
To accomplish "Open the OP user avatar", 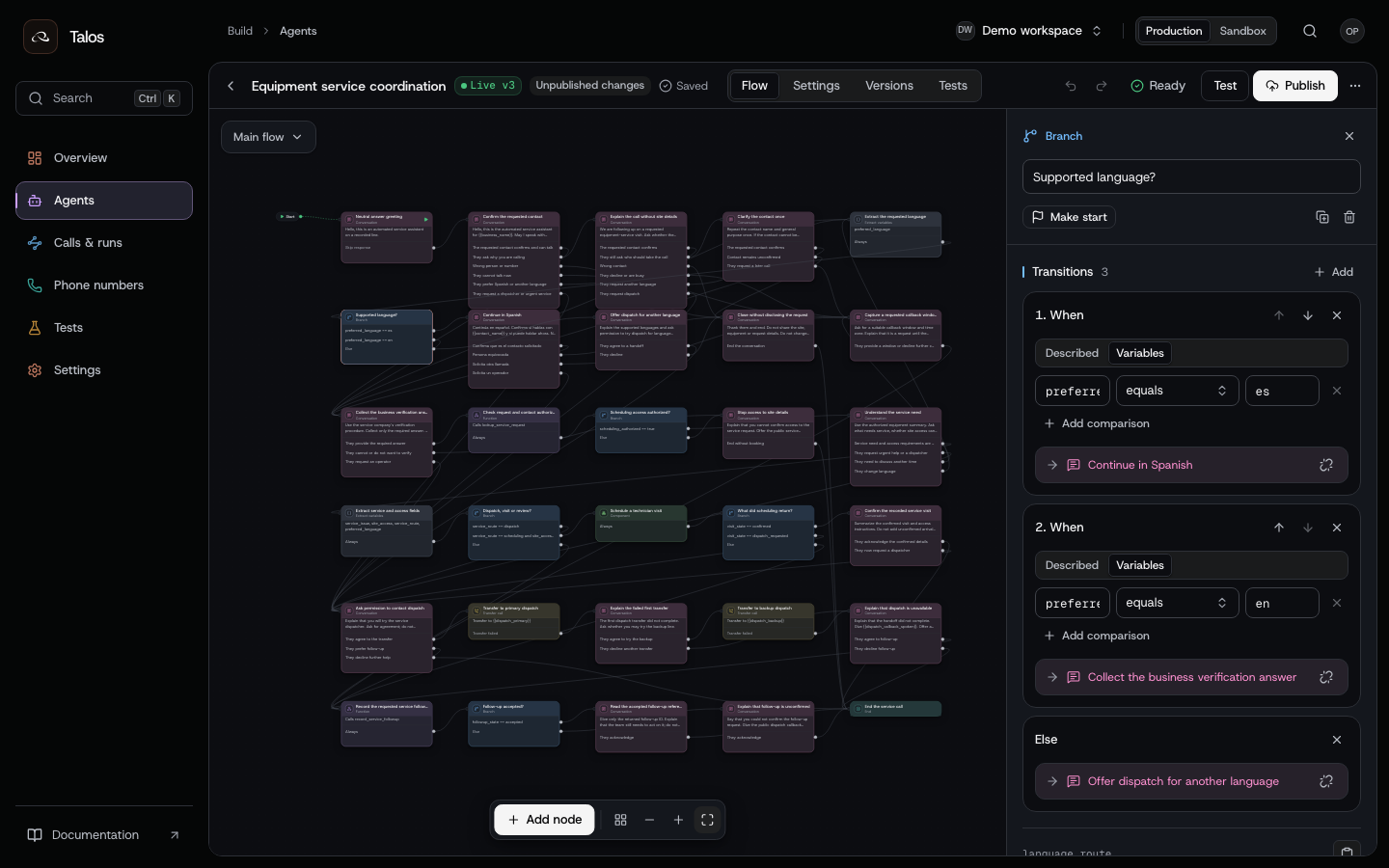I will 1352,31.
